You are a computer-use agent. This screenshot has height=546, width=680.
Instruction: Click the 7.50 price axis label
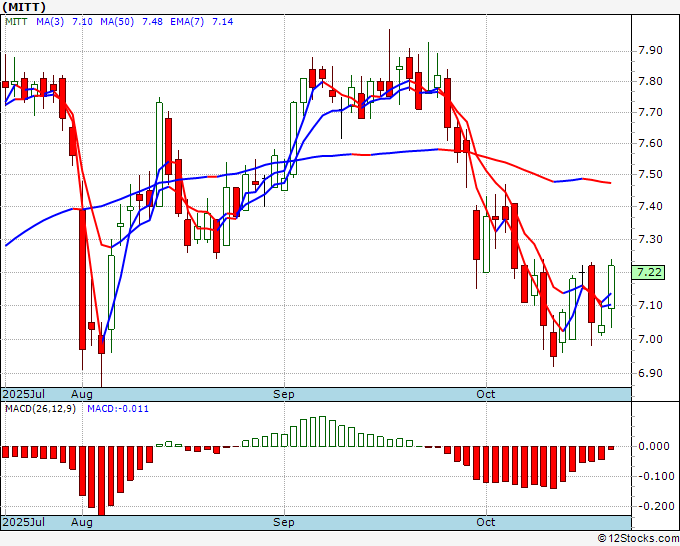pyautogui.click(x=651, y=174)
